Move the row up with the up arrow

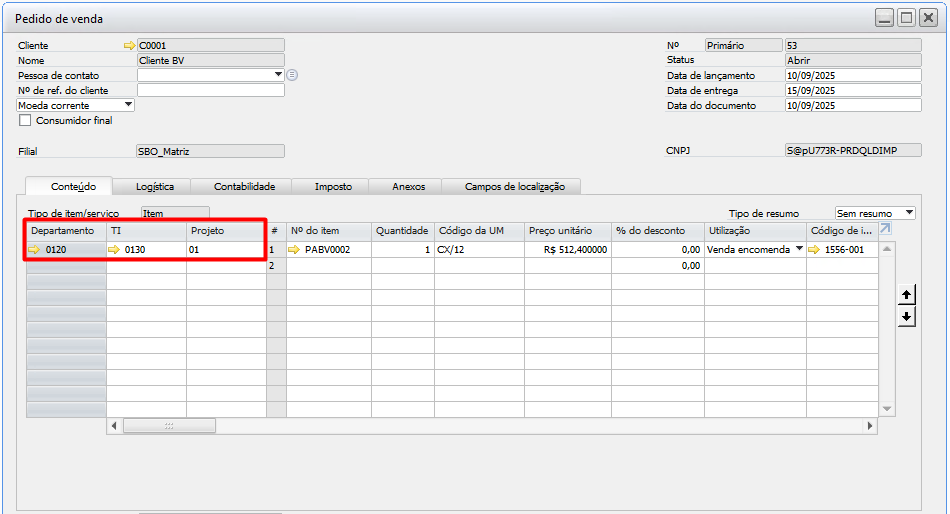point(906,295)
